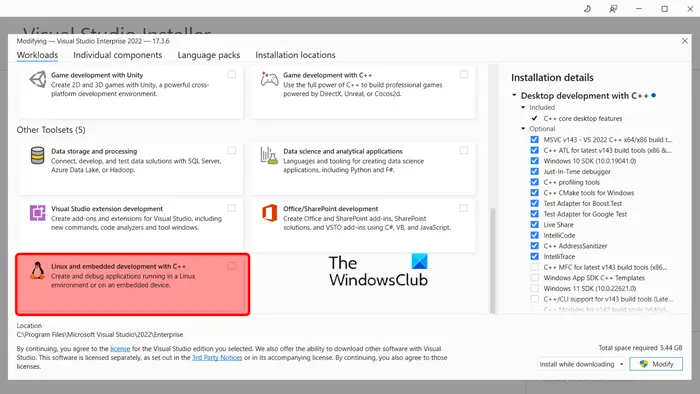The image size is (700, 394).
Task: Close the Modifying dialog with the X
Action: point(685,41)
